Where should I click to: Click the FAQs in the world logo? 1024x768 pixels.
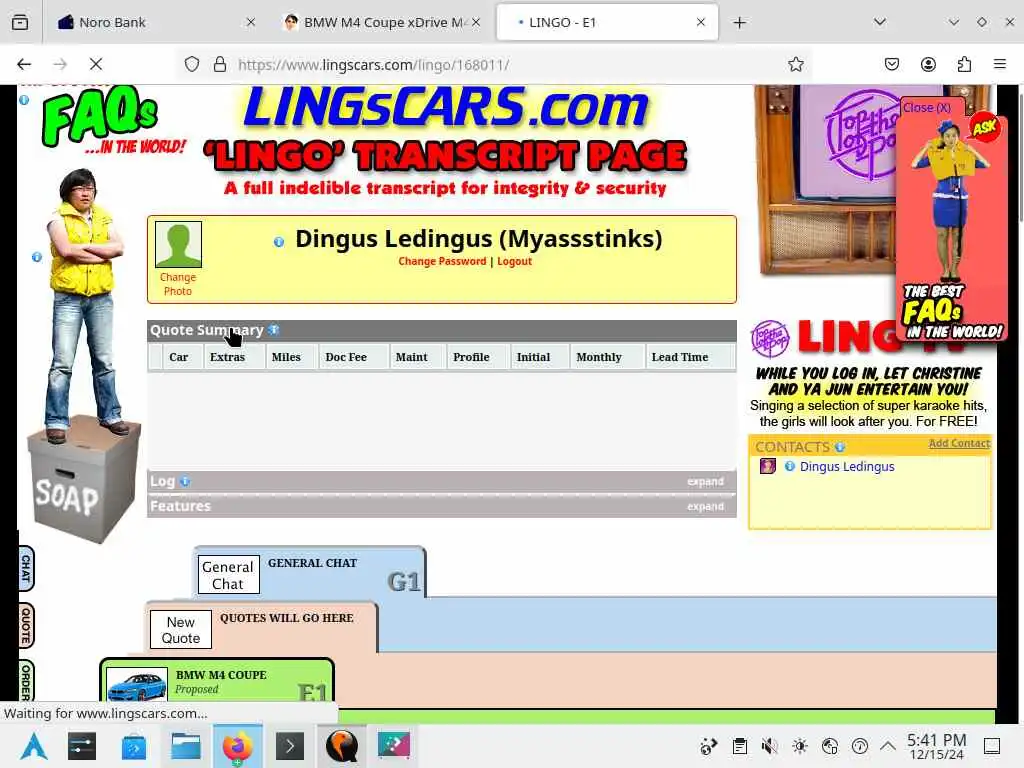(x=112, y=121)
